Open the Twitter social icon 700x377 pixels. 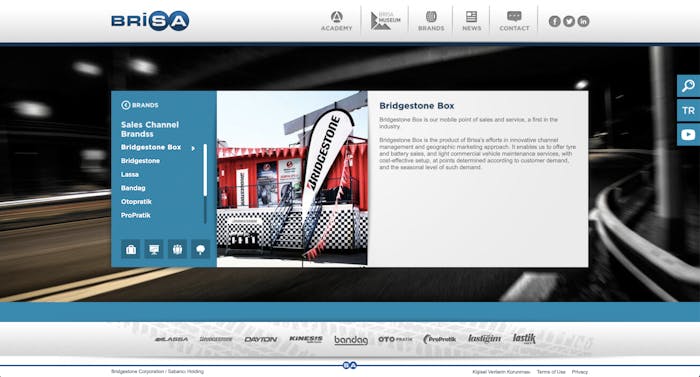tap(569, 21)
